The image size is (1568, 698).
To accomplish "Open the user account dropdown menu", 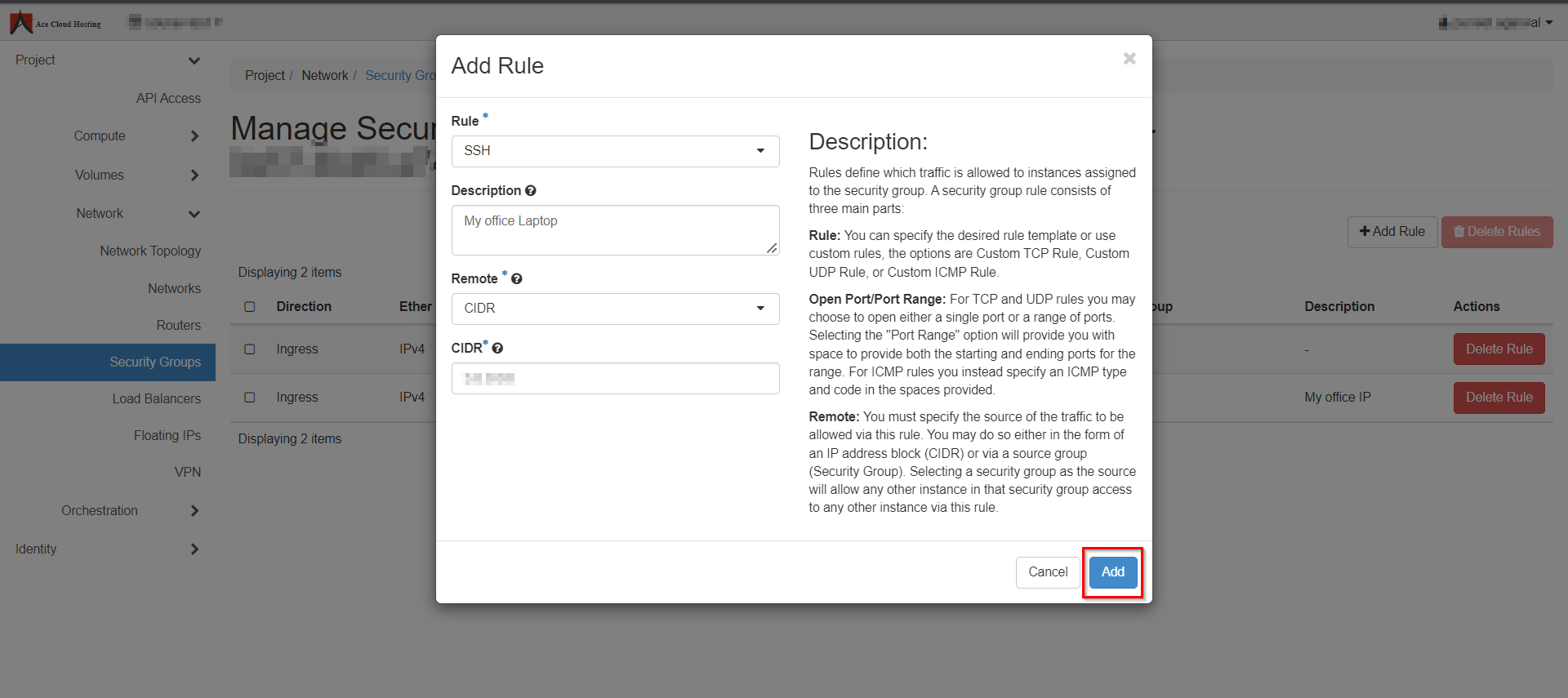I will (x=1496, y=23).
